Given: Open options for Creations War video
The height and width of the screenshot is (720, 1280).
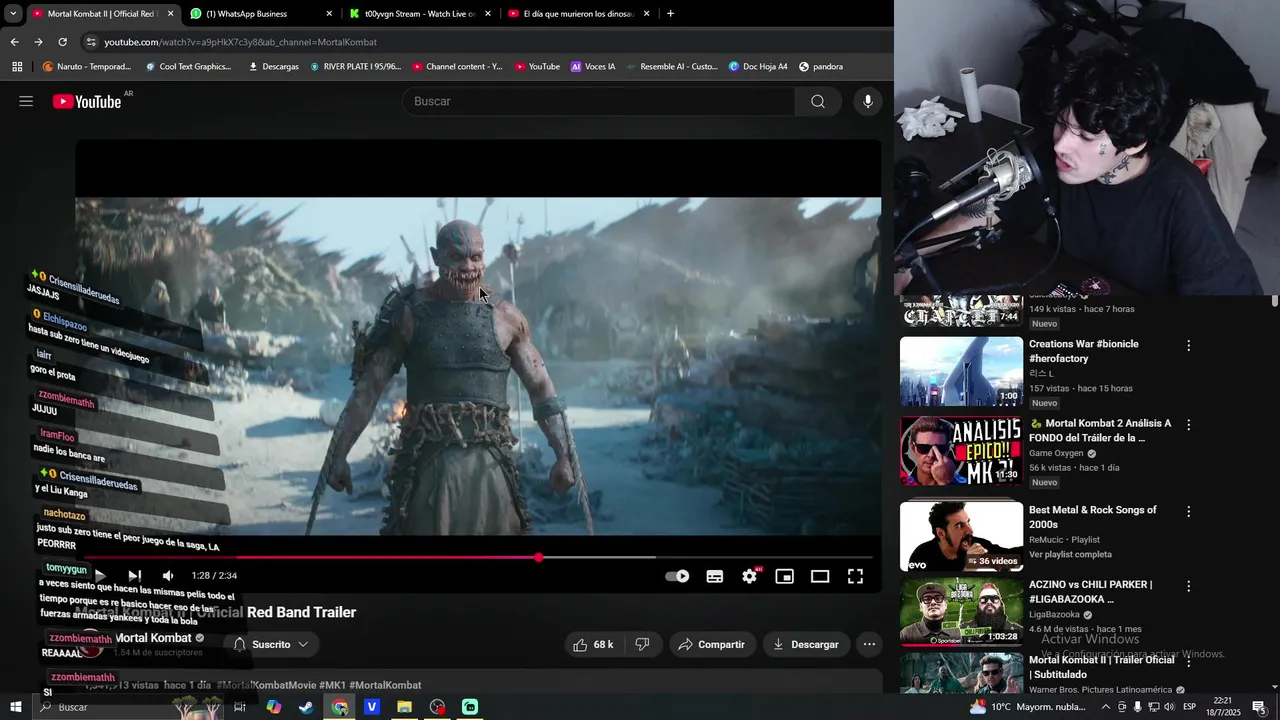Looking at the screenshot, I should point(1188,346).
